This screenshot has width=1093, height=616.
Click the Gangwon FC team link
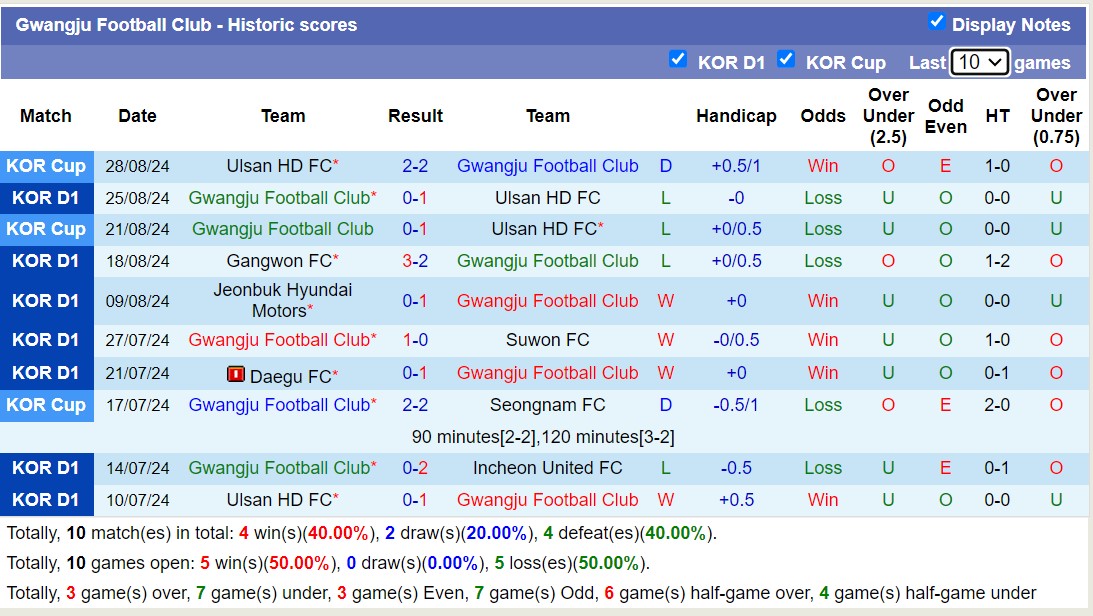(279, 261)
